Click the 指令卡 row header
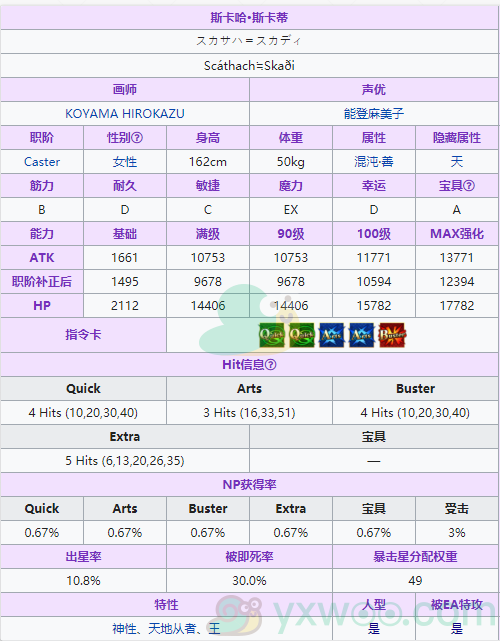Viewport: 500px width, 641px height. tap(83, 335)
